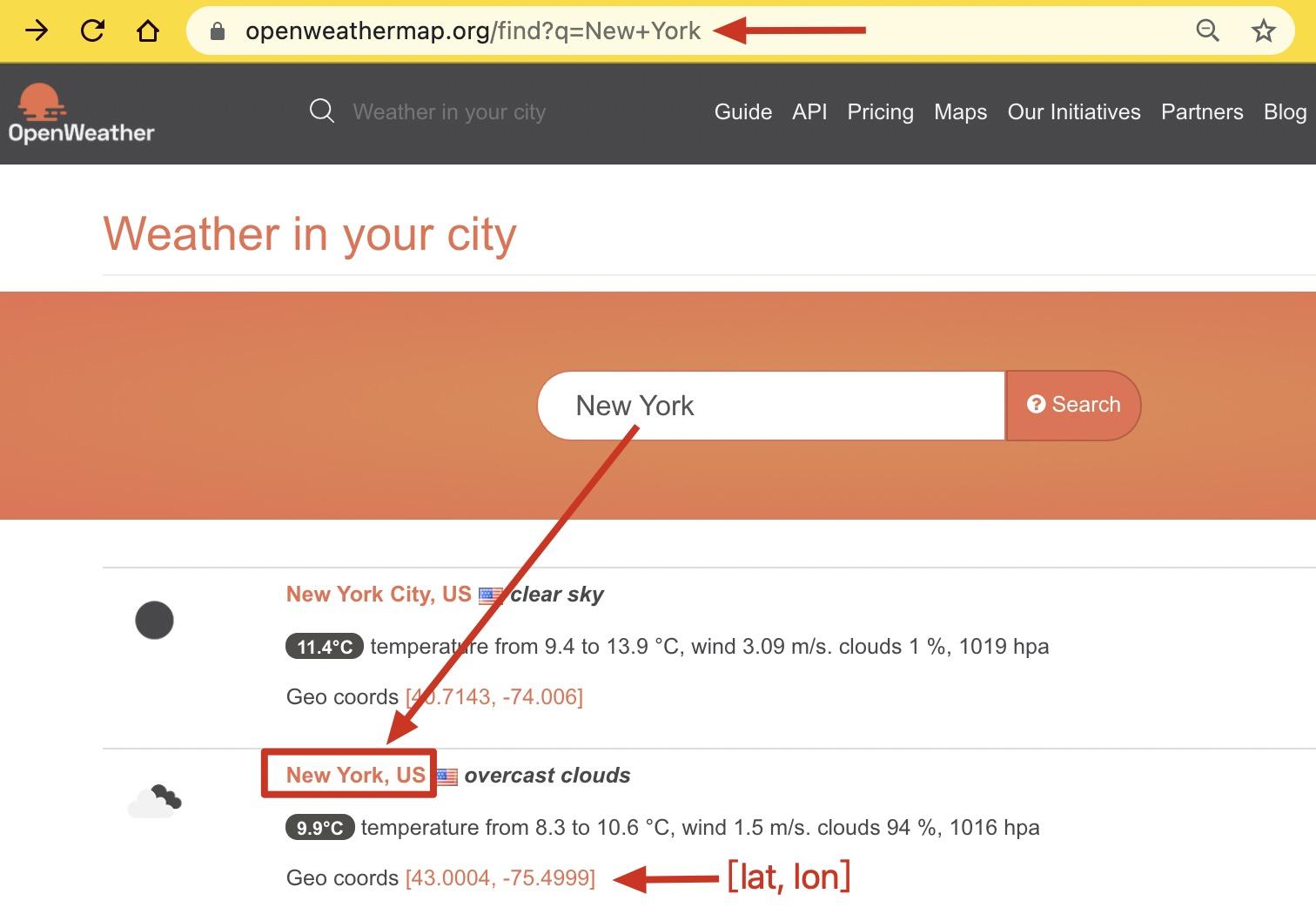Open the API menu item
Viewport: 1316px width, 914px height.
tap(809, 112)
